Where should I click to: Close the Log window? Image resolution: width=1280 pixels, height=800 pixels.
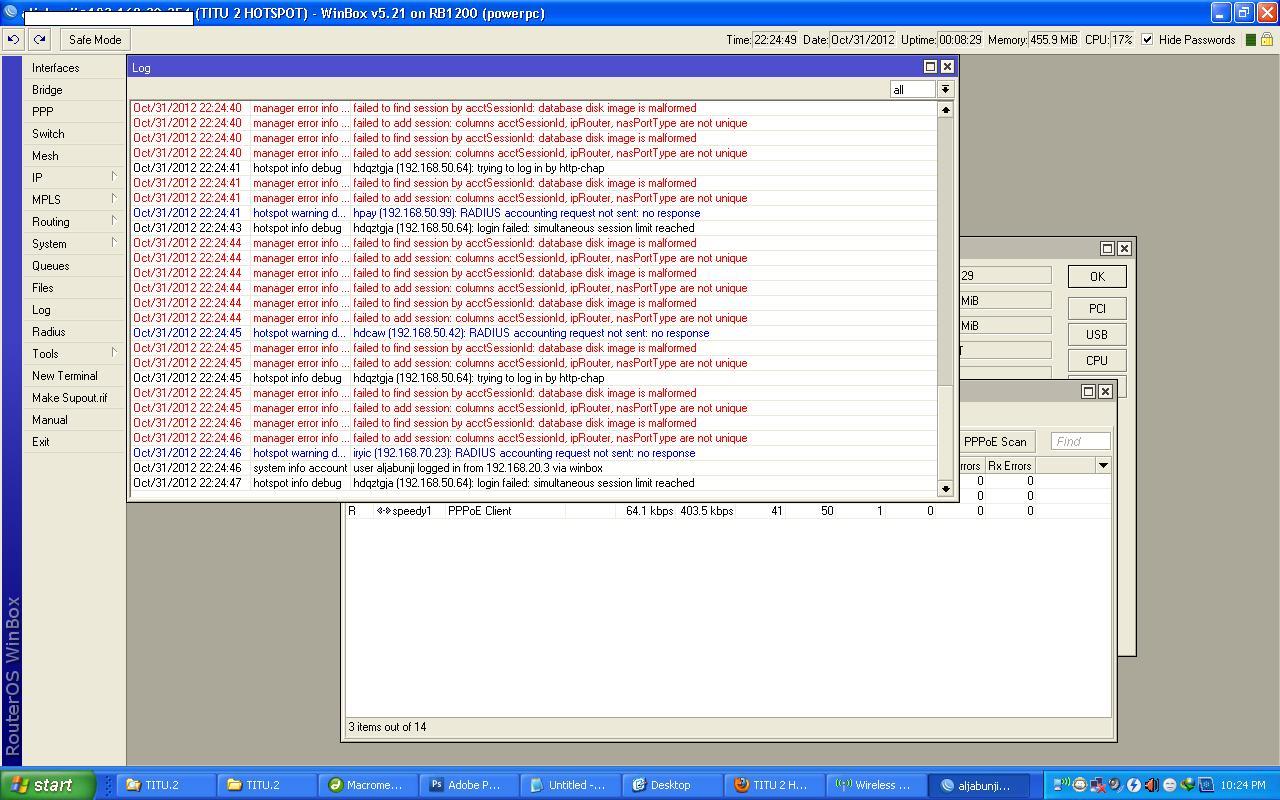point(947,67)
